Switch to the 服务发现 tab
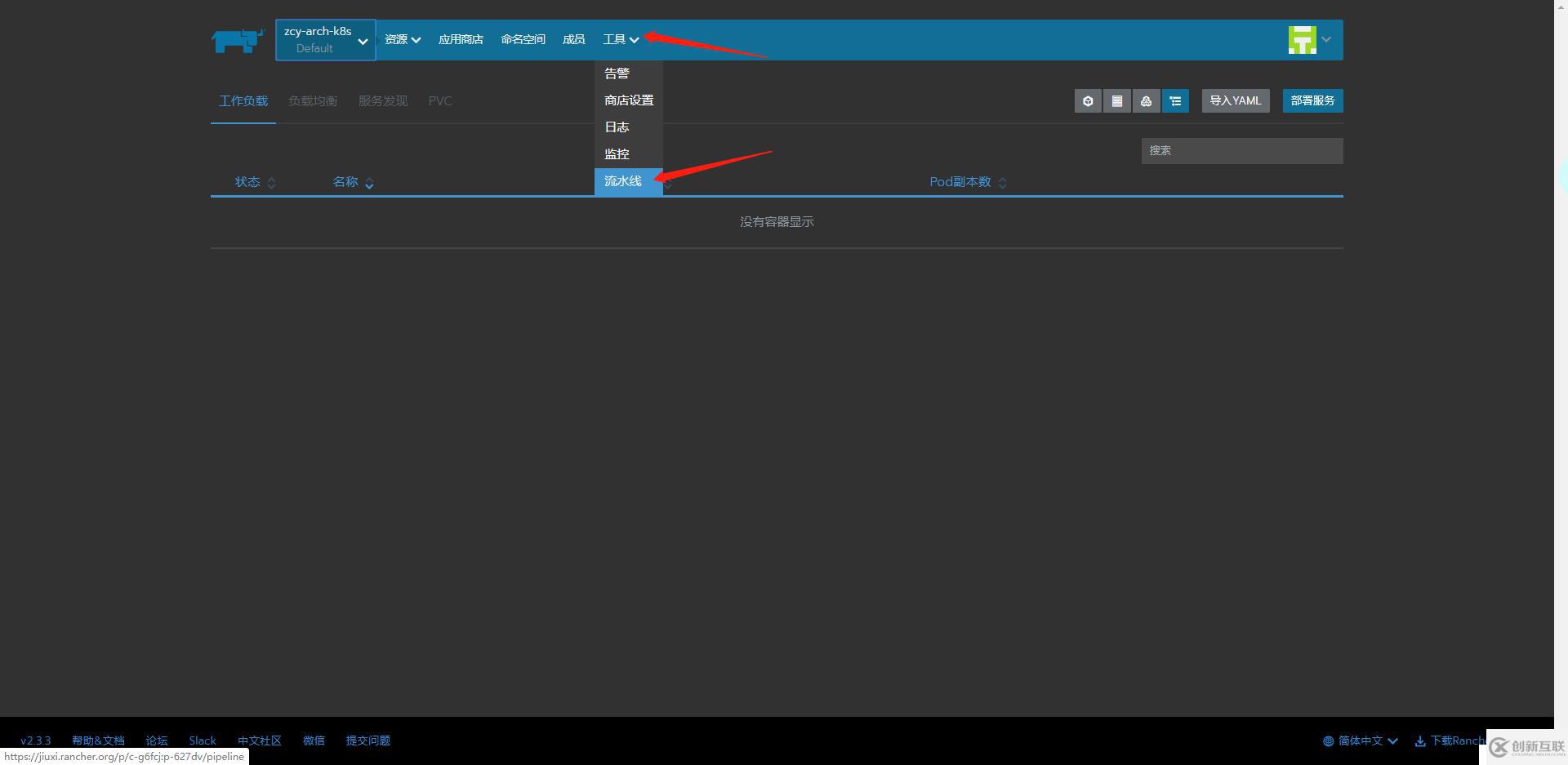 coord(382,100)
